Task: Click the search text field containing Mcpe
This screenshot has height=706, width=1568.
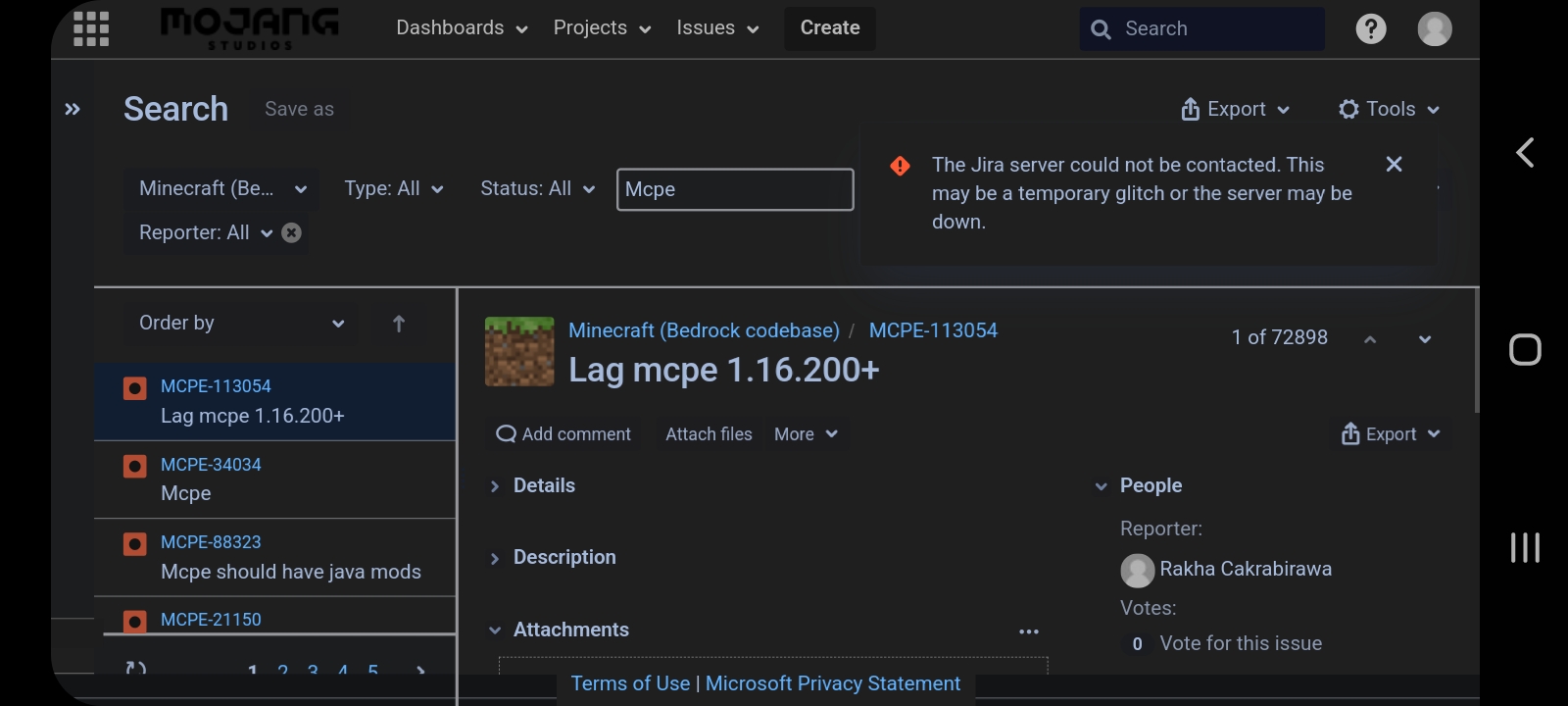Action: 734,189
